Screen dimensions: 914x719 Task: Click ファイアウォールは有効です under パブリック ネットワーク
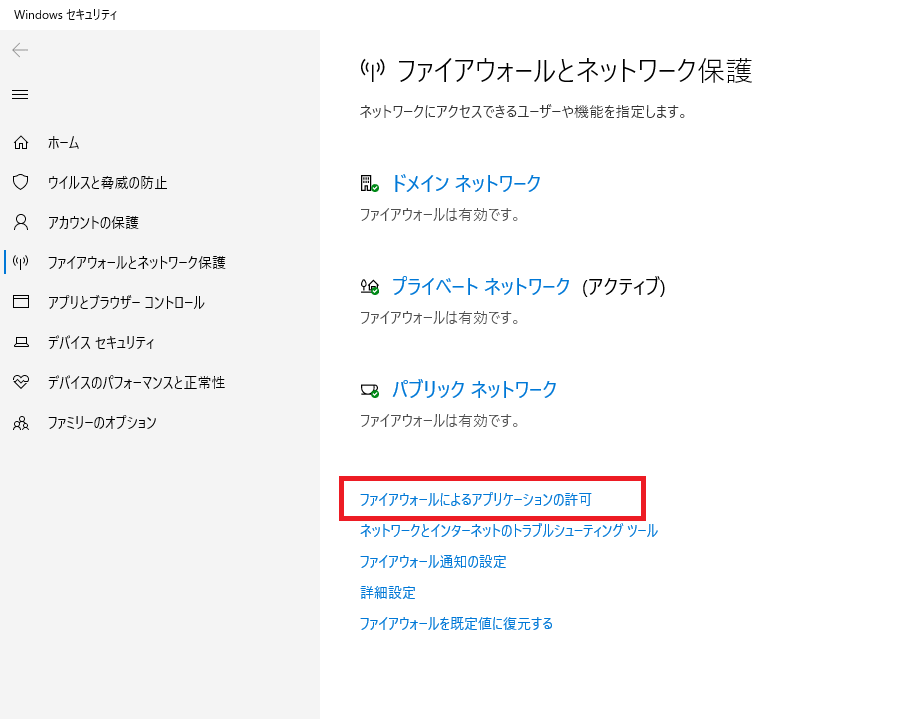click(440, 421)
